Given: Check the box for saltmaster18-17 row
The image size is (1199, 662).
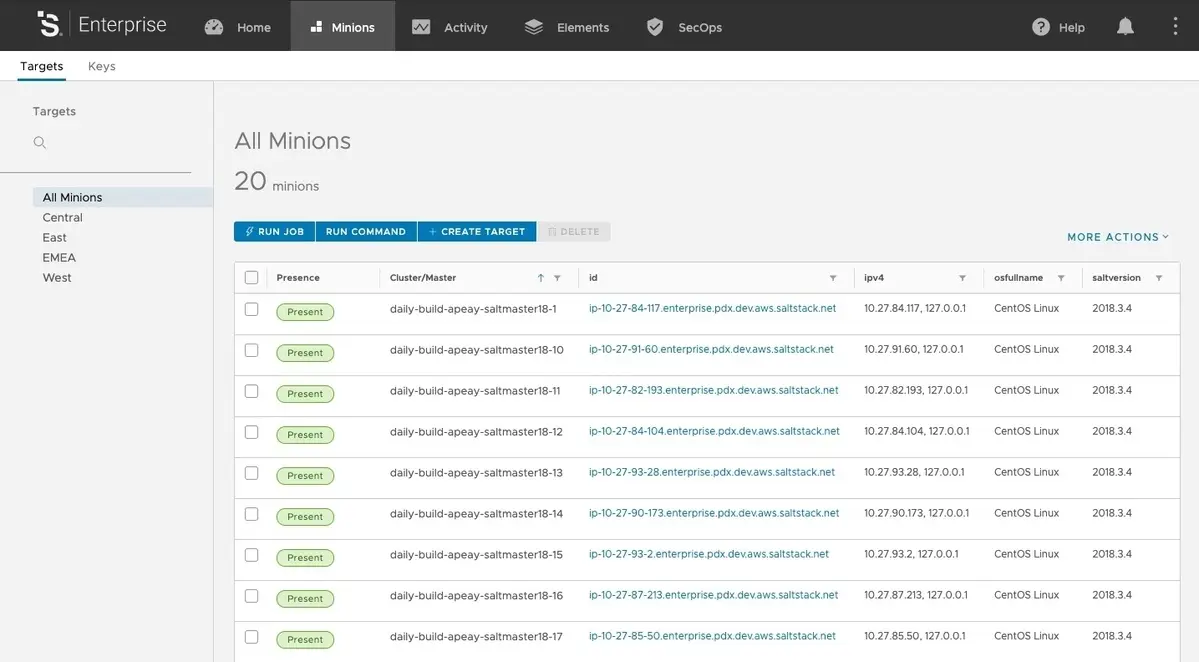Looking at the screenshot, I should [x=252, y=637].
